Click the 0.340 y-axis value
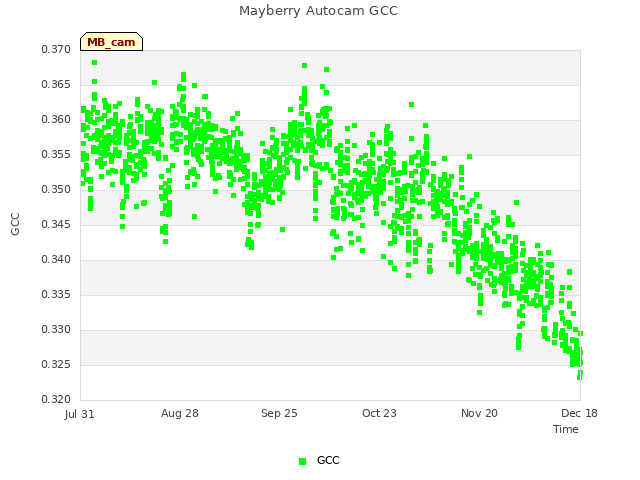The image size is (640, 480). click(56, 260)
